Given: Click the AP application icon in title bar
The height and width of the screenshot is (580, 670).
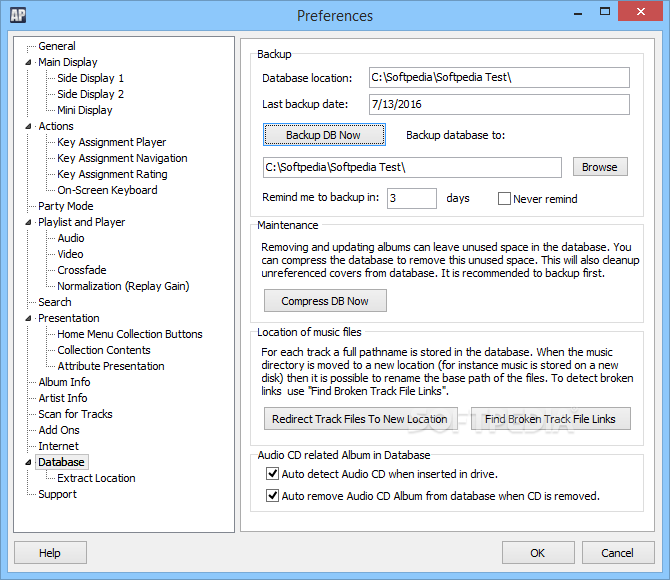Looking at the screenshot, I should tap(18, 15).
